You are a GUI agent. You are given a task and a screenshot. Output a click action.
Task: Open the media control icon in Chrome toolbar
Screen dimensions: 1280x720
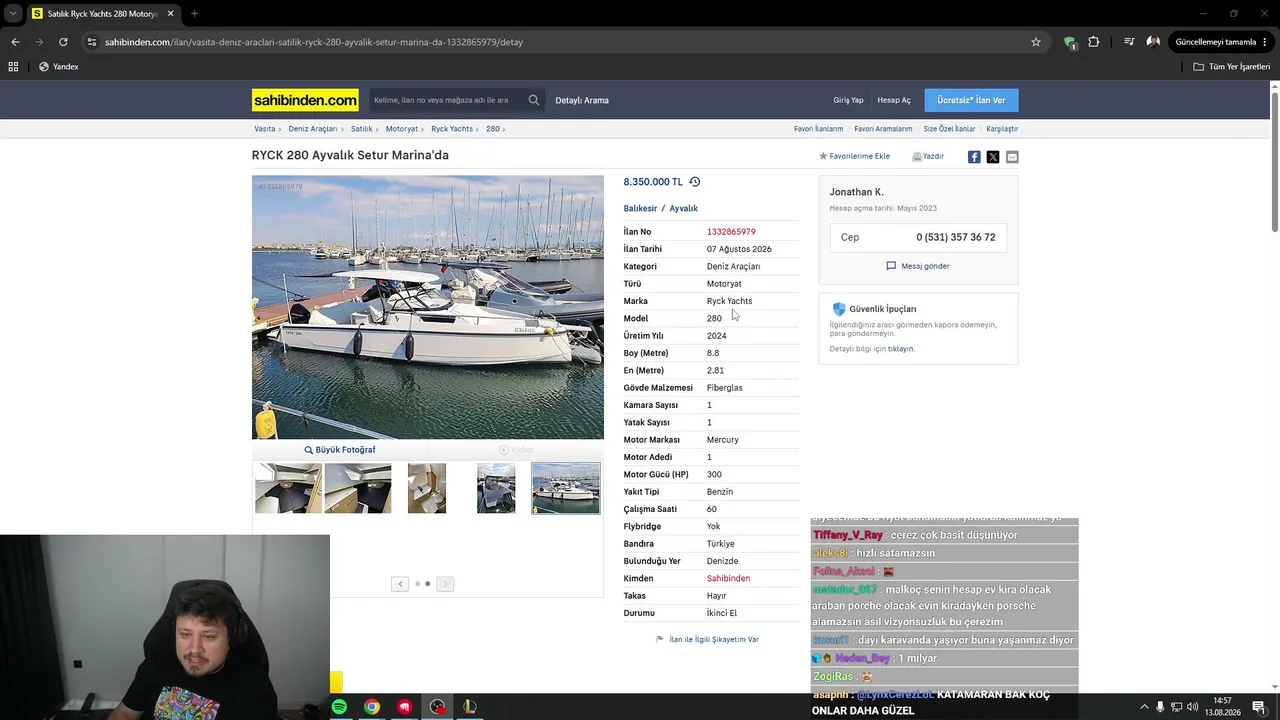point(1129,42)
